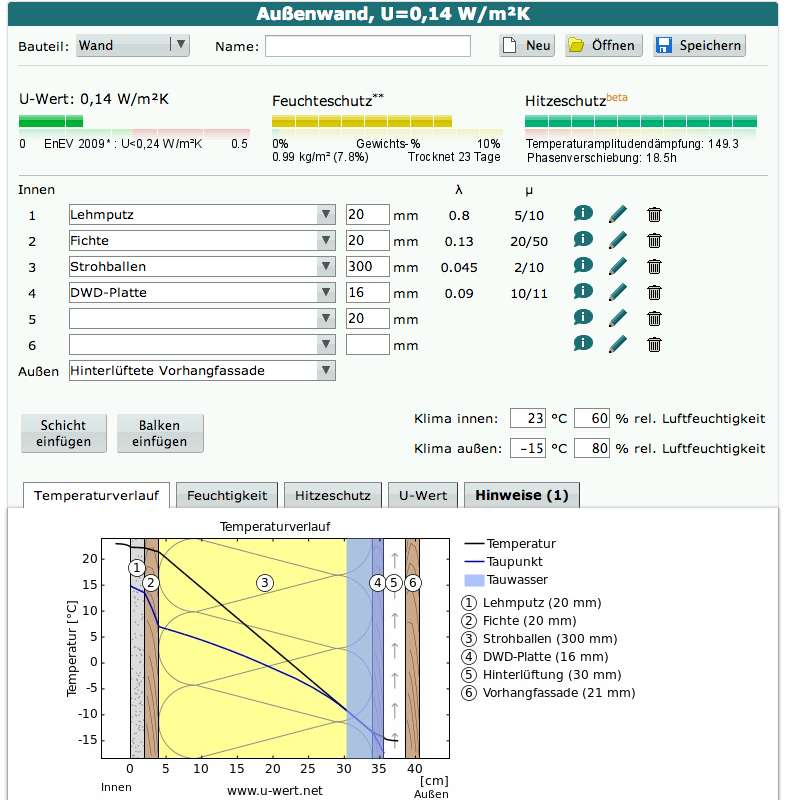
Task: Show info for the DWD-Platte layer
Action: pos(583,291)
